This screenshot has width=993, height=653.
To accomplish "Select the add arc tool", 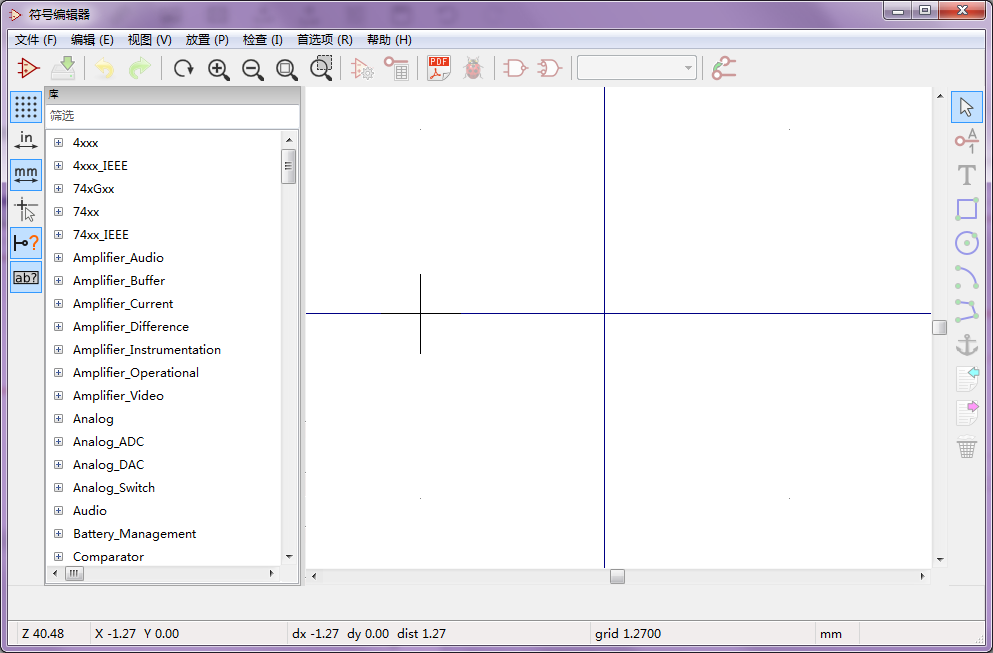I will point(966,277).
